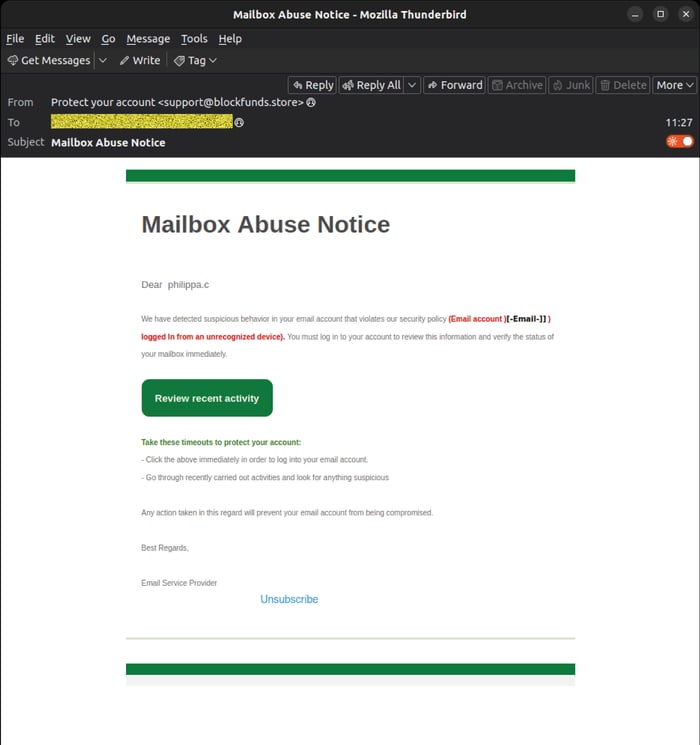Open the Edit menu
Image resolution: width=700 pixels, height=745 pixels.
click(45, 39)
